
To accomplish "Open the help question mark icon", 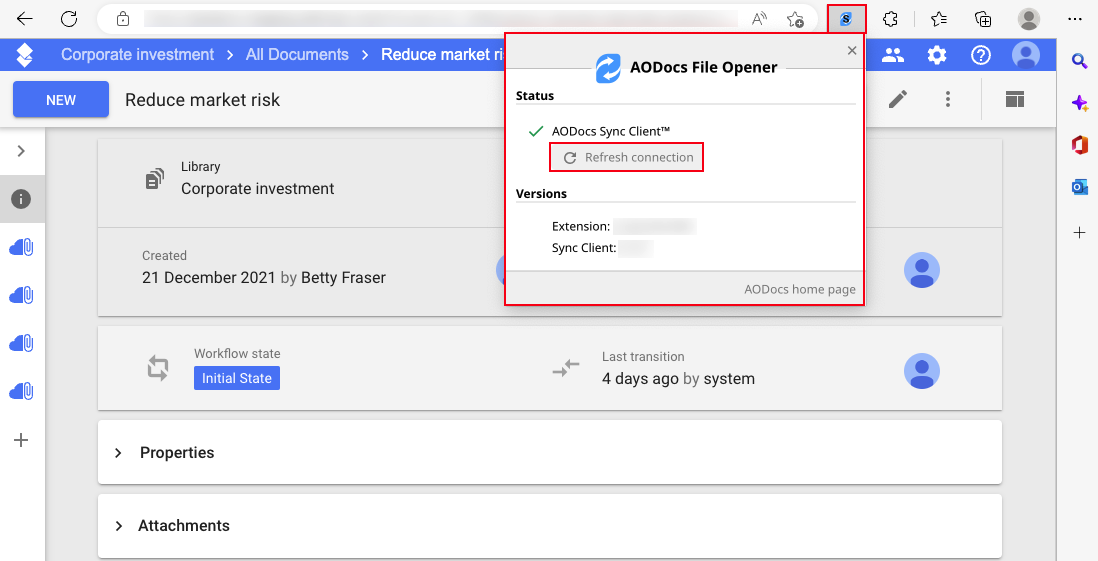I will click(x=981, y=55).
